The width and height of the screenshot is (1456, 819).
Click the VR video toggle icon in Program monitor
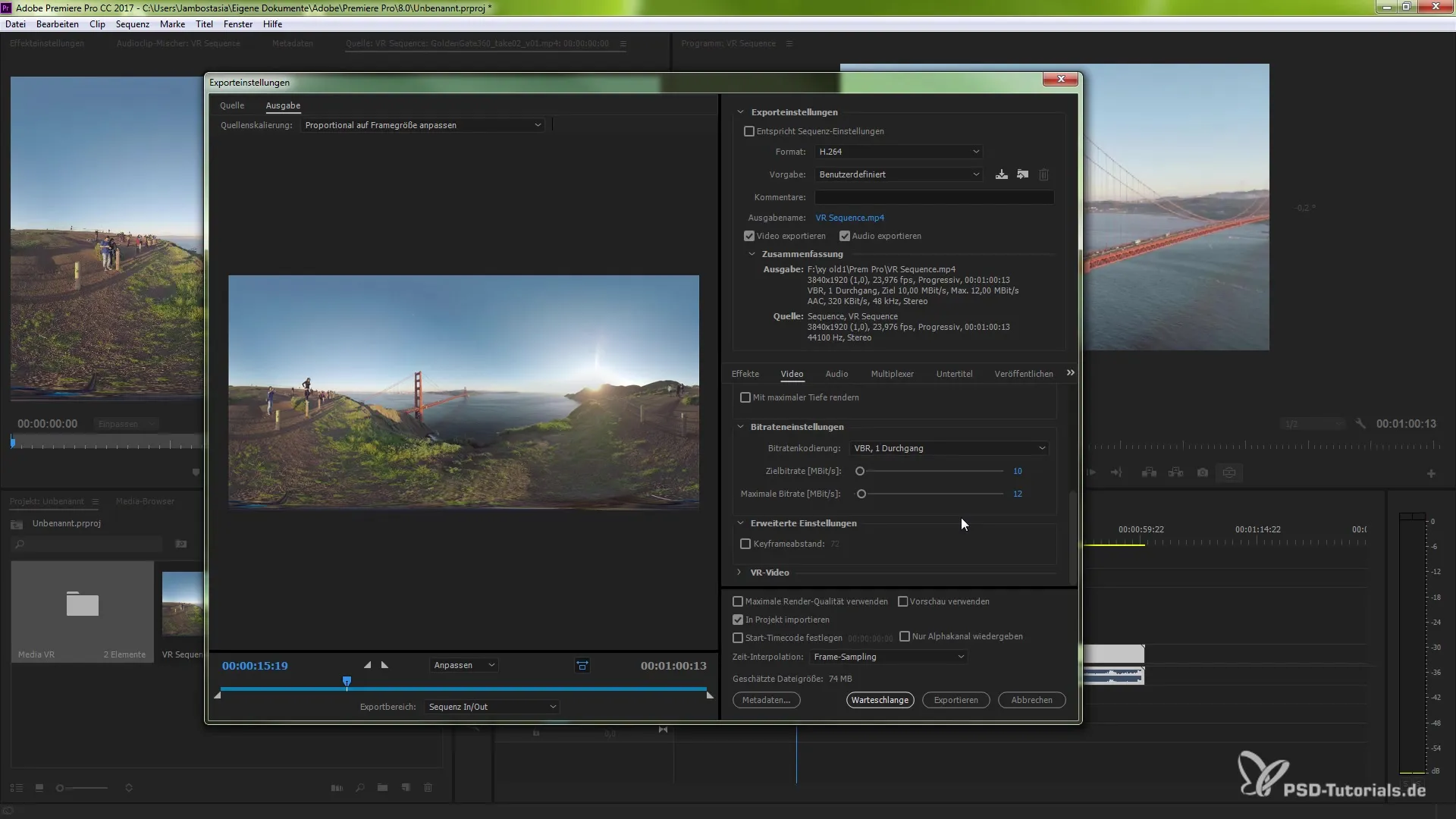point(1229,472)
